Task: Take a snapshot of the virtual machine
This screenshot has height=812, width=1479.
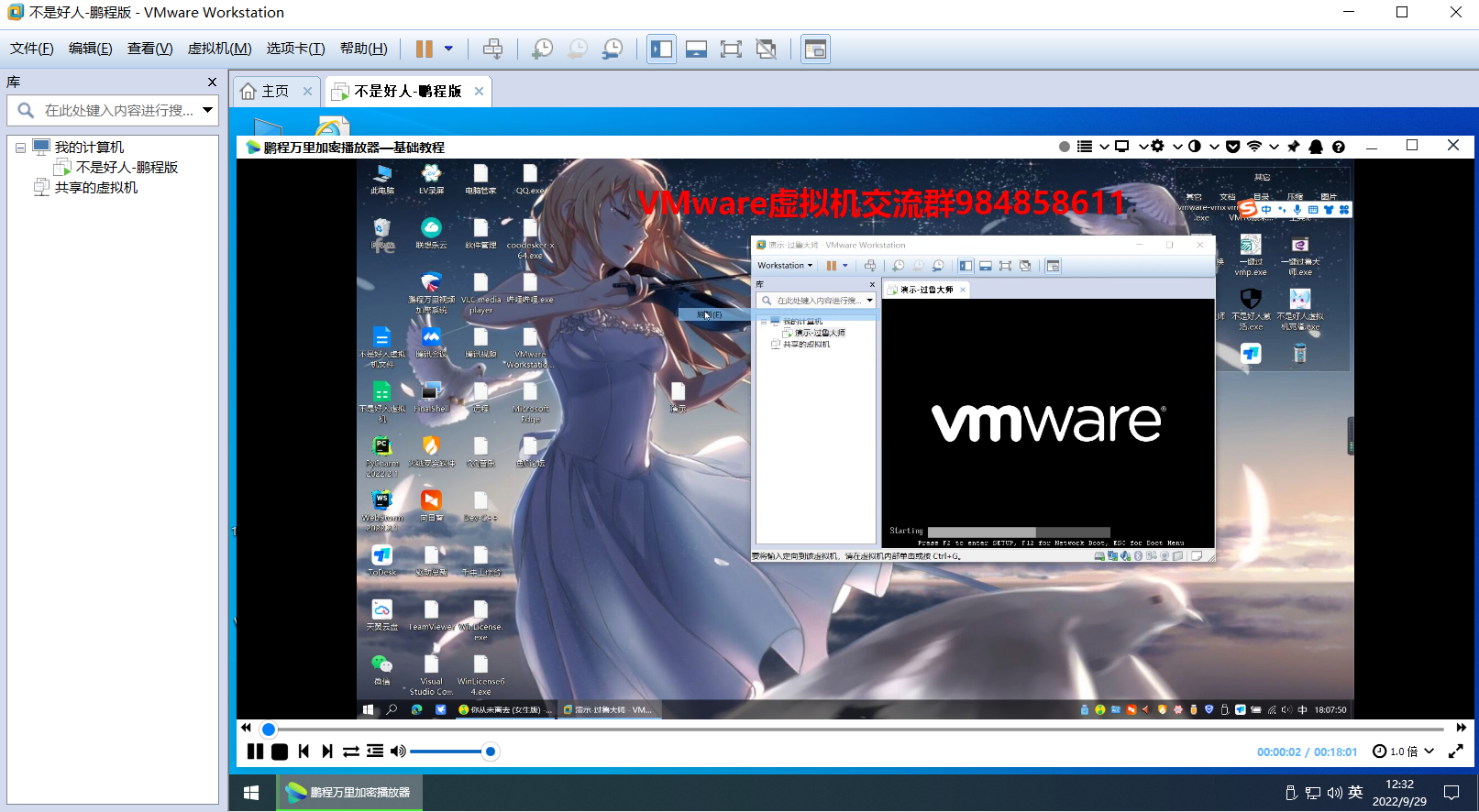Action: coord(542,49)
